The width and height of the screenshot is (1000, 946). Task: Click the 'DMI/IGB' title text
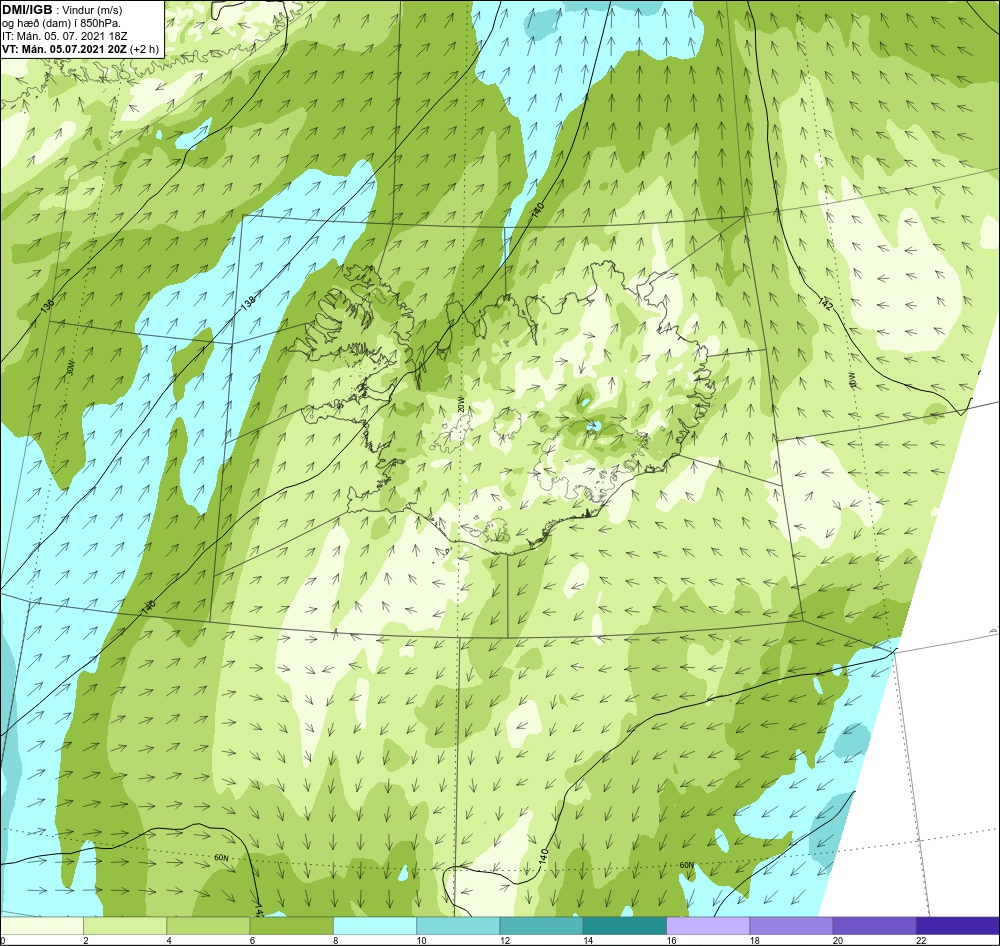[x=27, y=10]
